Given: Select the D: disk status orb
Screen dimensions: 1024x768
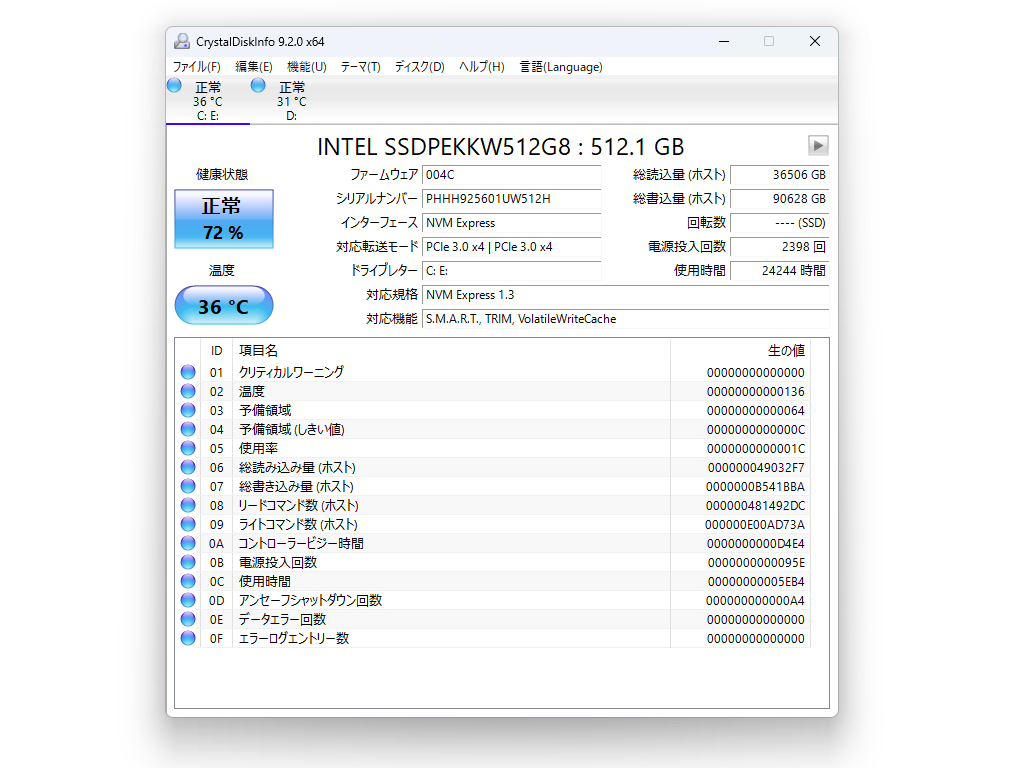Looking at the screenshot, I should coord(258,85).
